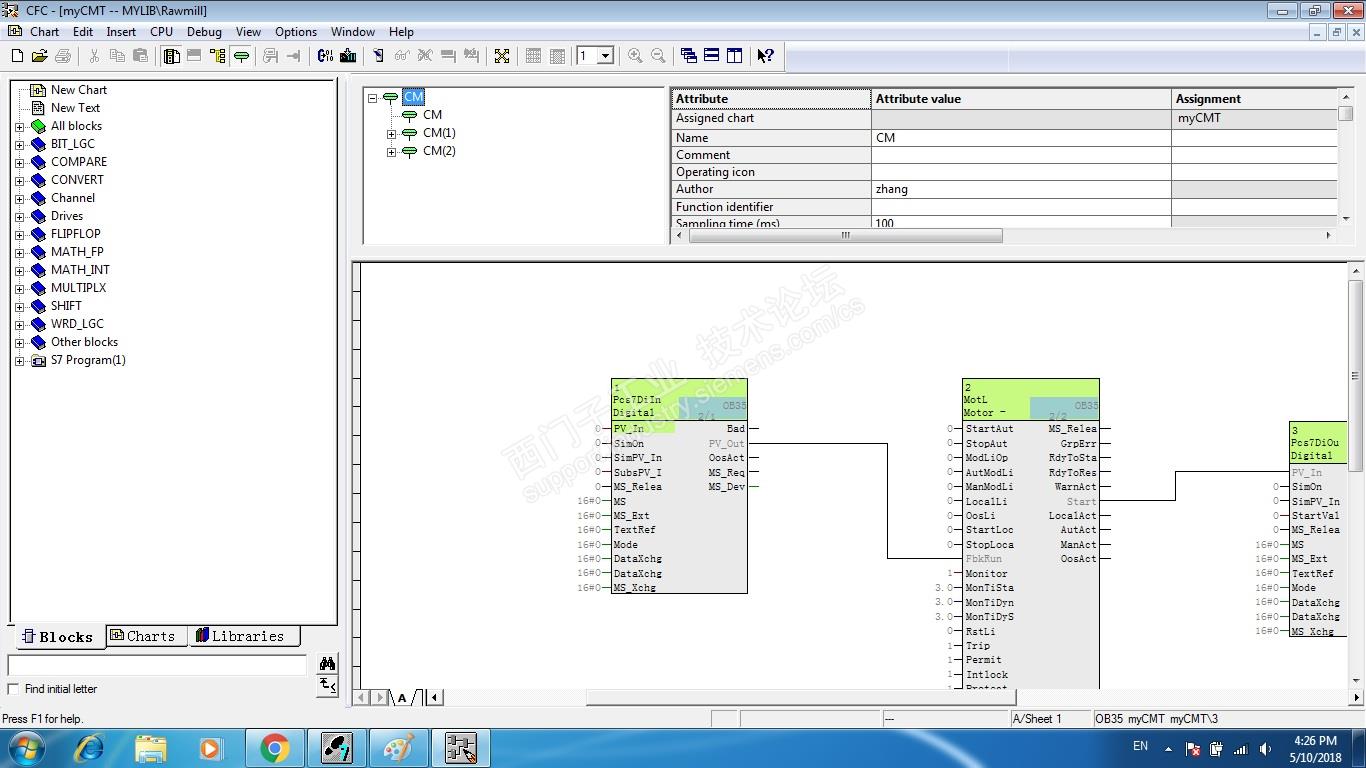The height and width of the screenshot is (768, 1366).
Task: Select the Drives block family
Action: coord(66,216)
